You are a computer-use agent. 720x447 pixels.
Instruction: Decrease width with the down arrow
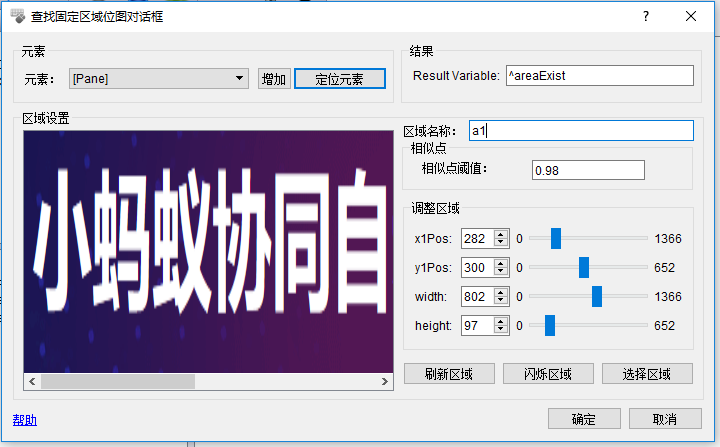pos(501,301)
